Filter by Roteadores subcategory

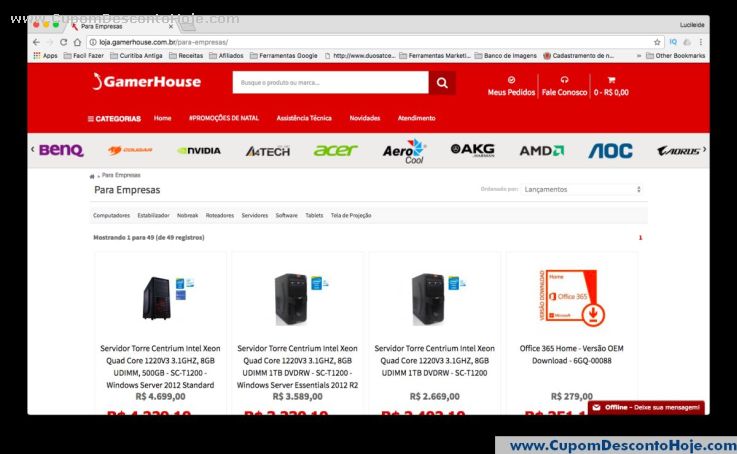click(x=220, y=216)
